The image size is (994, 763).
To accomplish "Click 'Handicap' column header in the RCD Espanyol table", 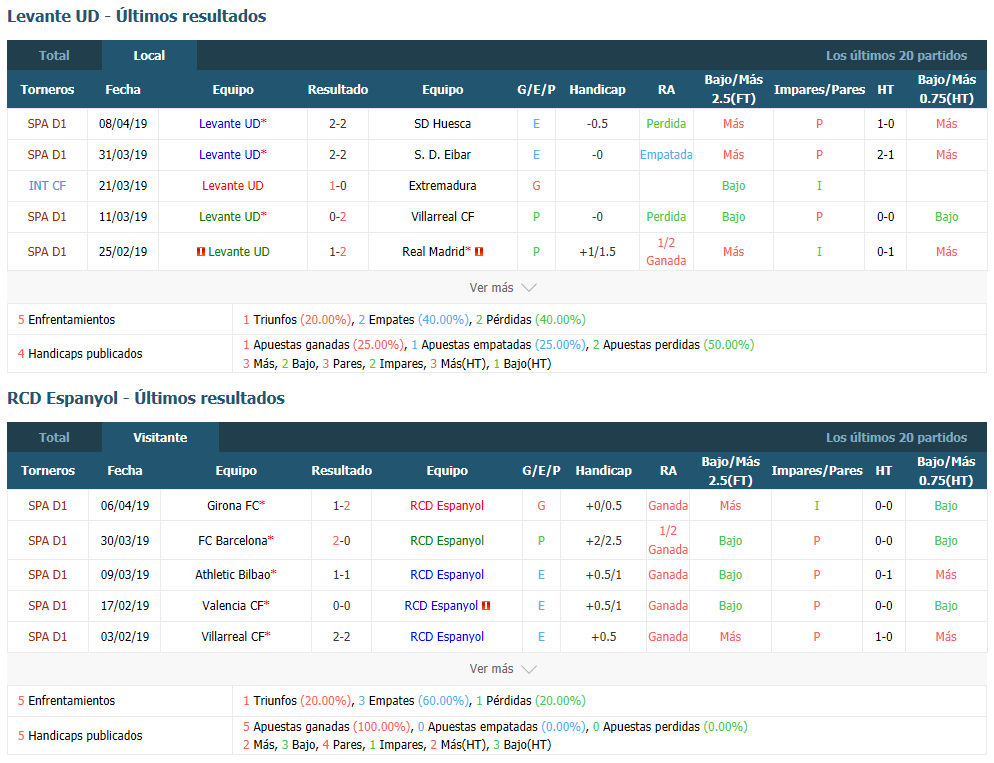I will click(x=604, y=470).
